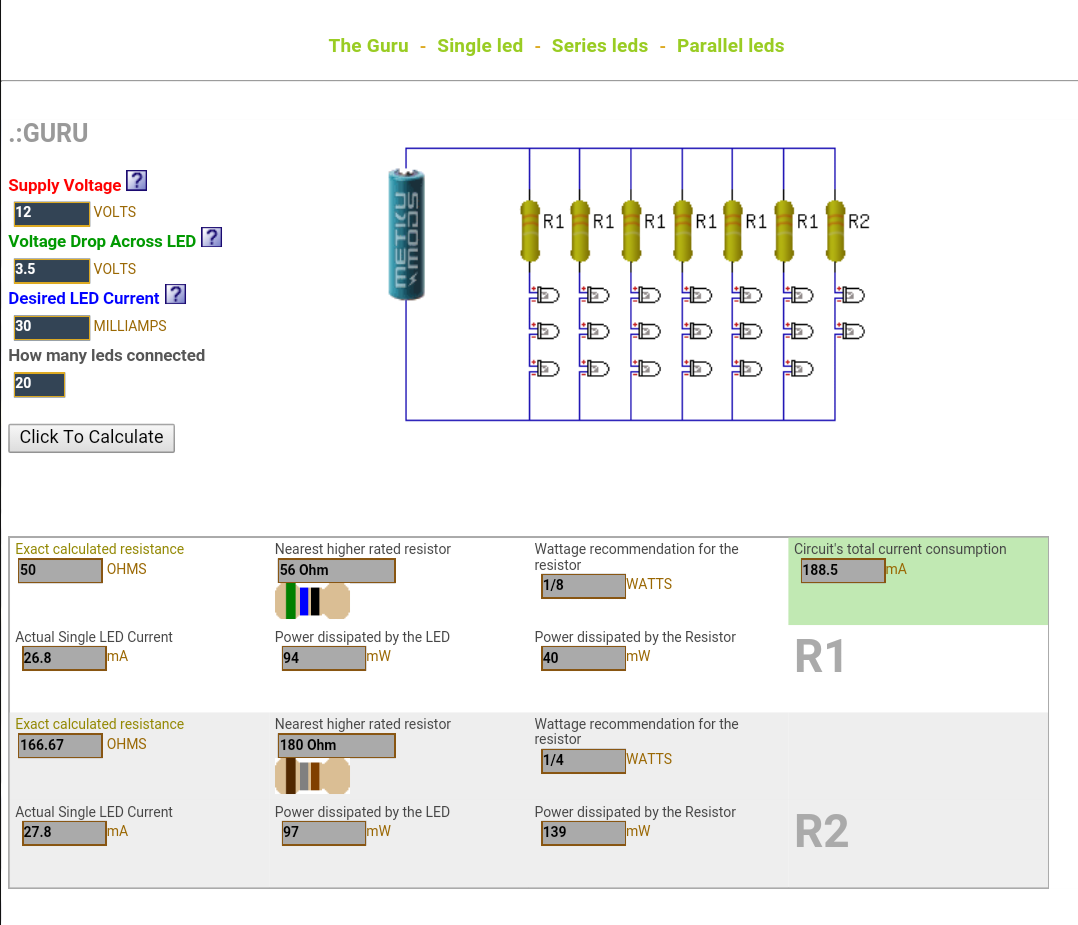This screenshot has height=925, width=1078.
Task: Click the Desired LED Current input field
Action: click(52, 327)
